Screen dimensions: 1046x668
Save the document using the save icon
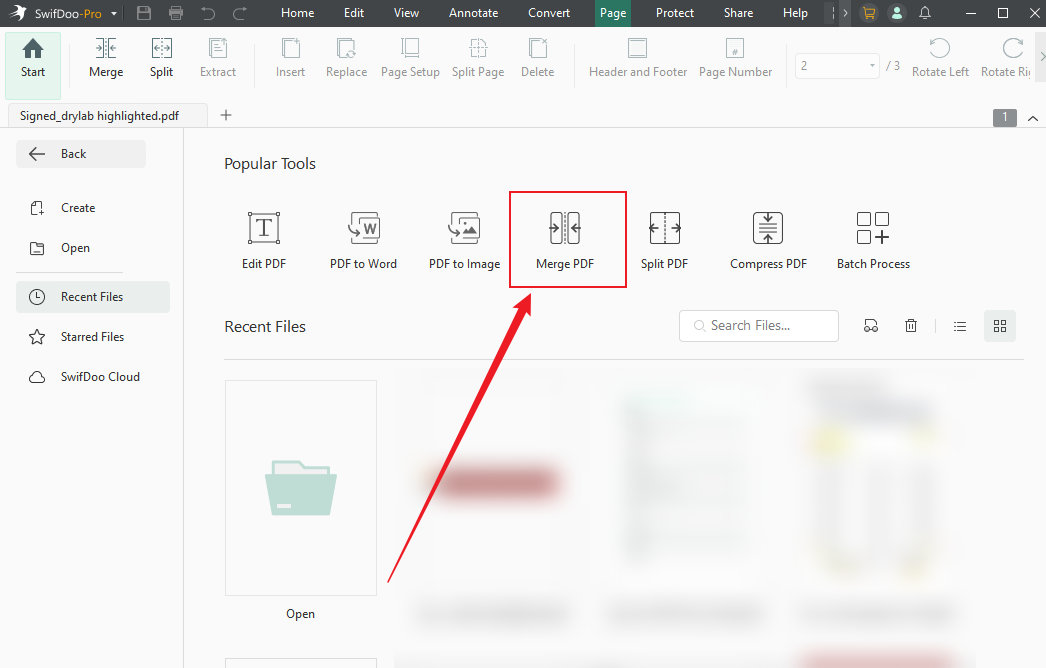coord(143,13)
